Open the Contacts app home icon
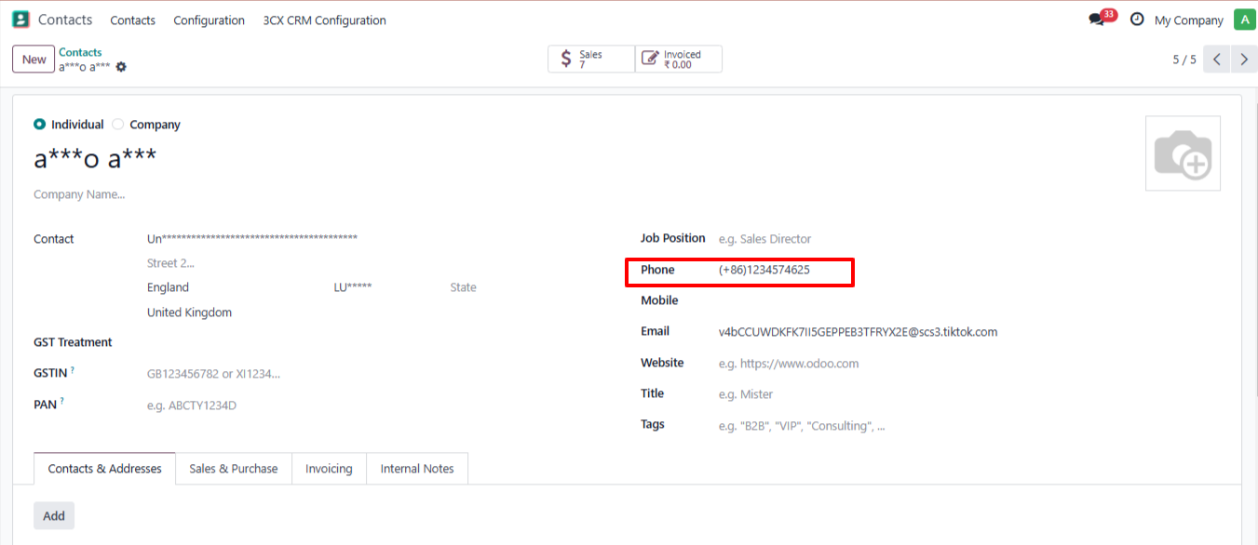 click(20, 19)
